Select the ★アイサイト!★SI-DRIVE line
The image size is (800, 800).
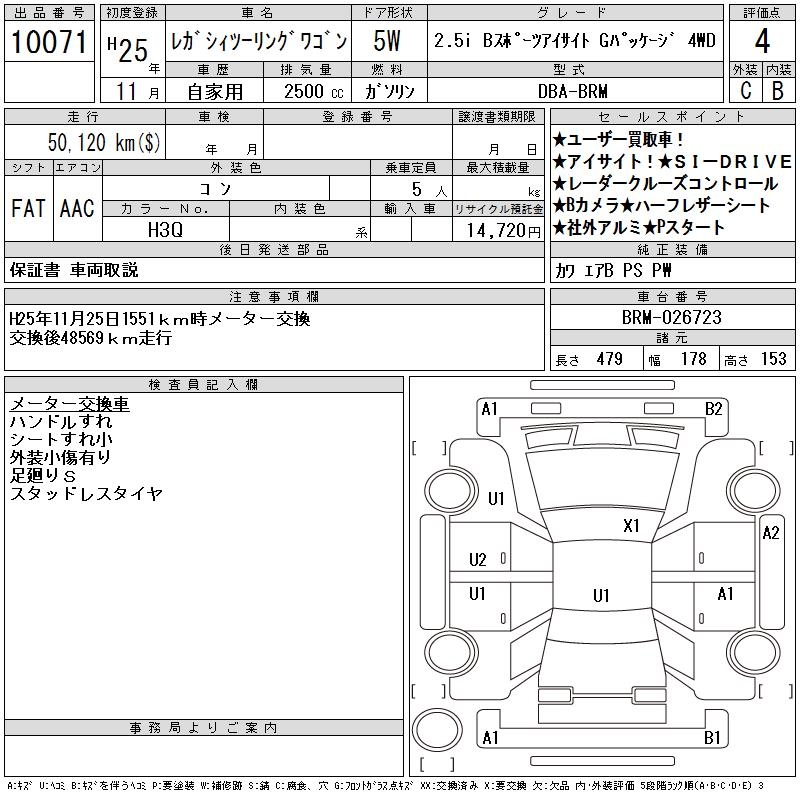tap(672, 162)
